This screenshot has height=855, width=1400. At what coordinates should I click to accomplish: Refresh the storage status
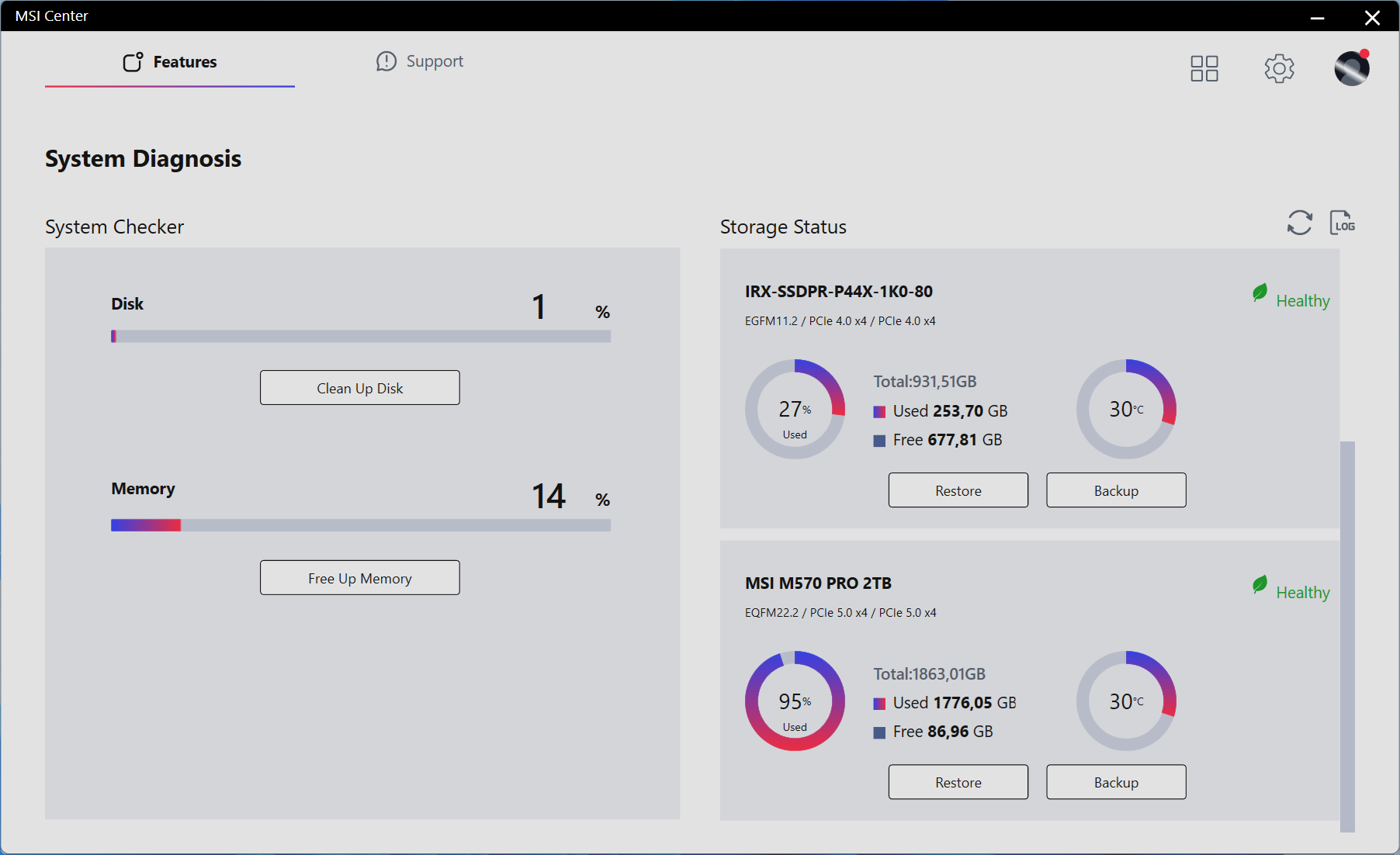pos(1299,223)
